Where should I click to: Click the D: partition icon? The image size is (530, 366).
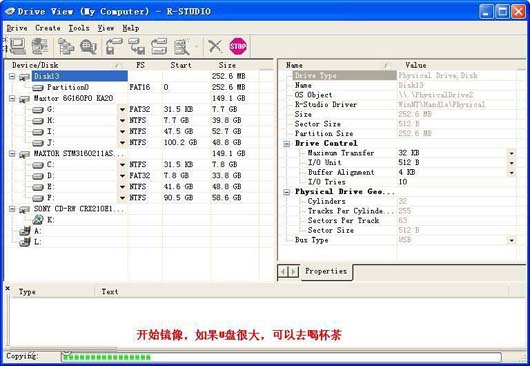[x=38, y=176]
